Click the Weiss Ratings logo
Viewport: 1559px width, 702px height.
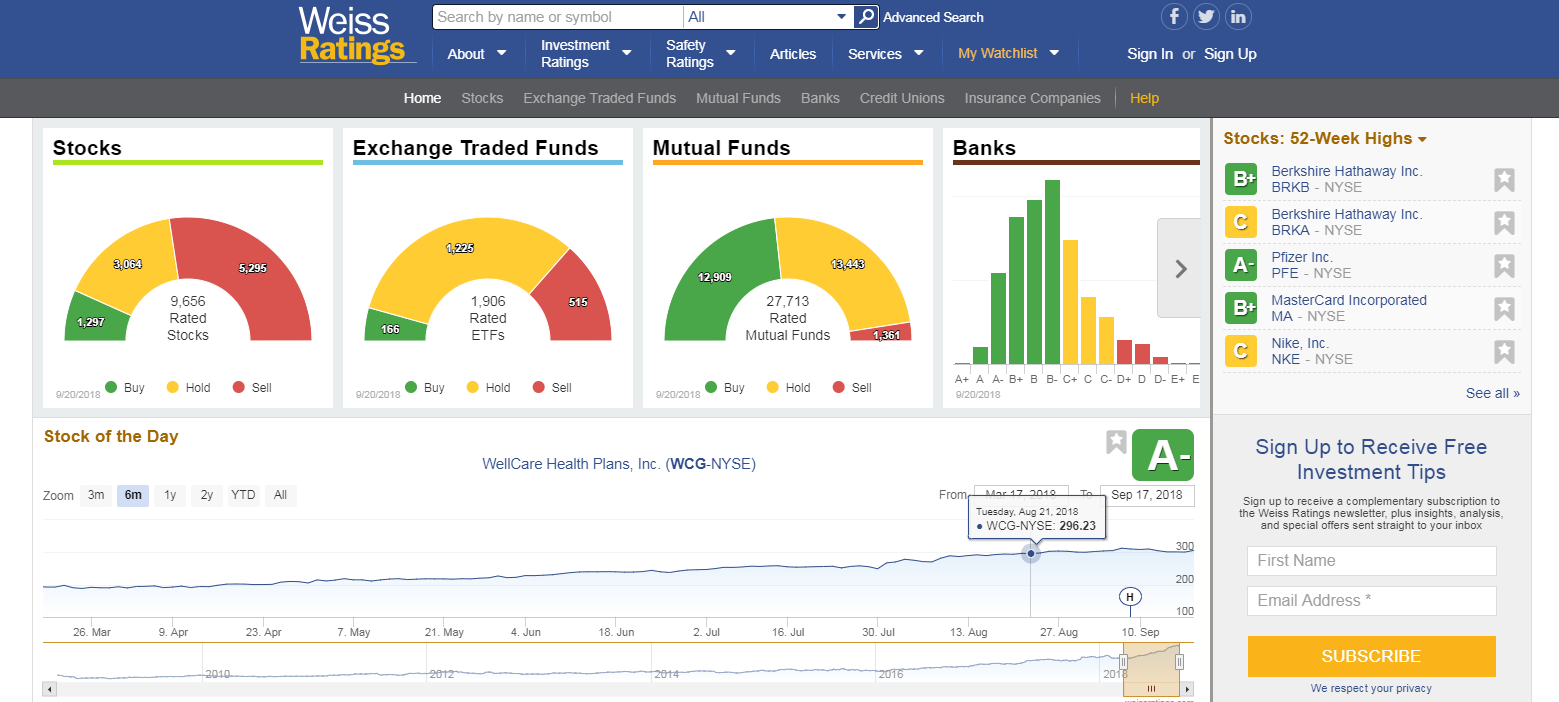[x=356, y=35]
